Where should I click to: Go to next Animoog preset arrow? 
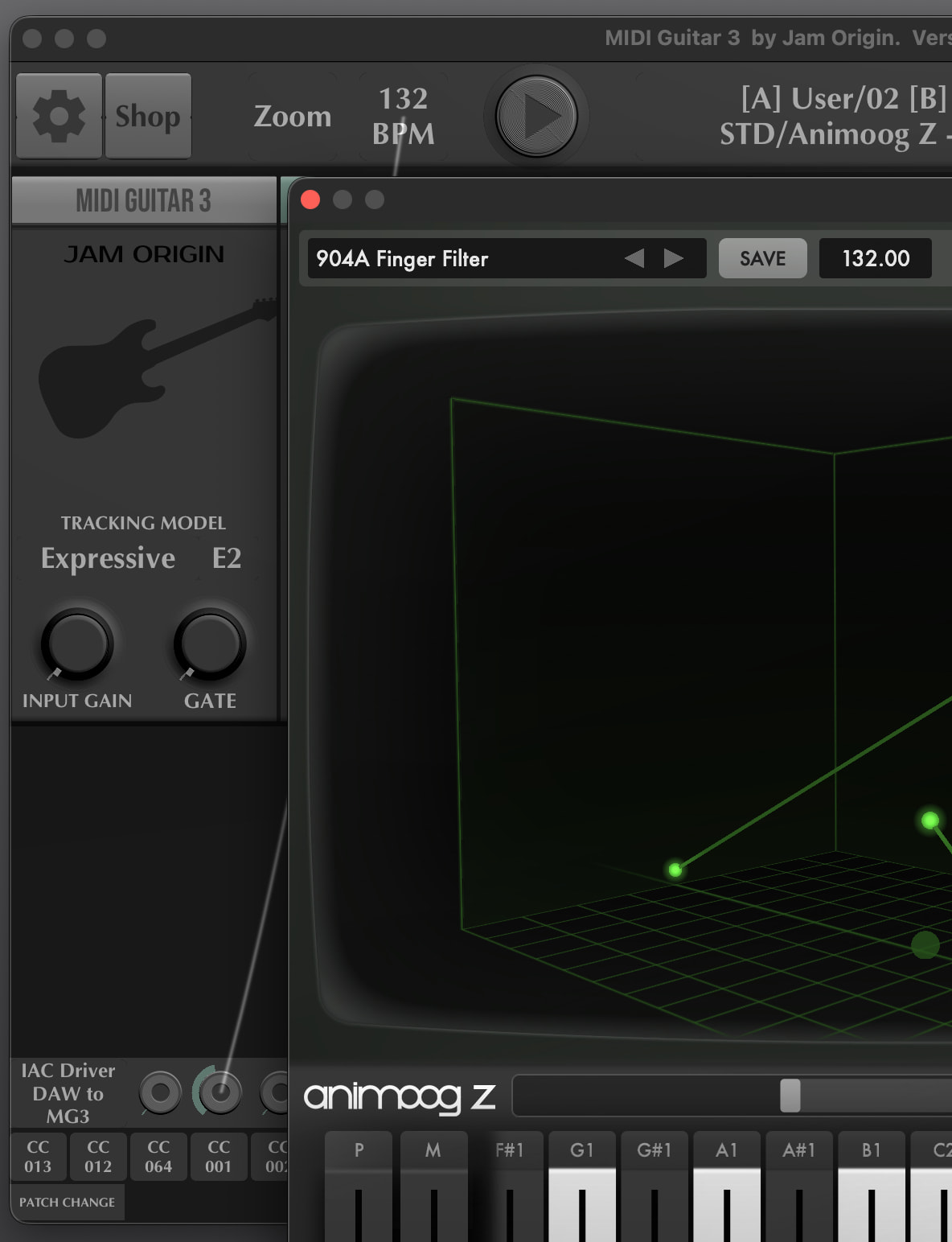click(674, 258)
